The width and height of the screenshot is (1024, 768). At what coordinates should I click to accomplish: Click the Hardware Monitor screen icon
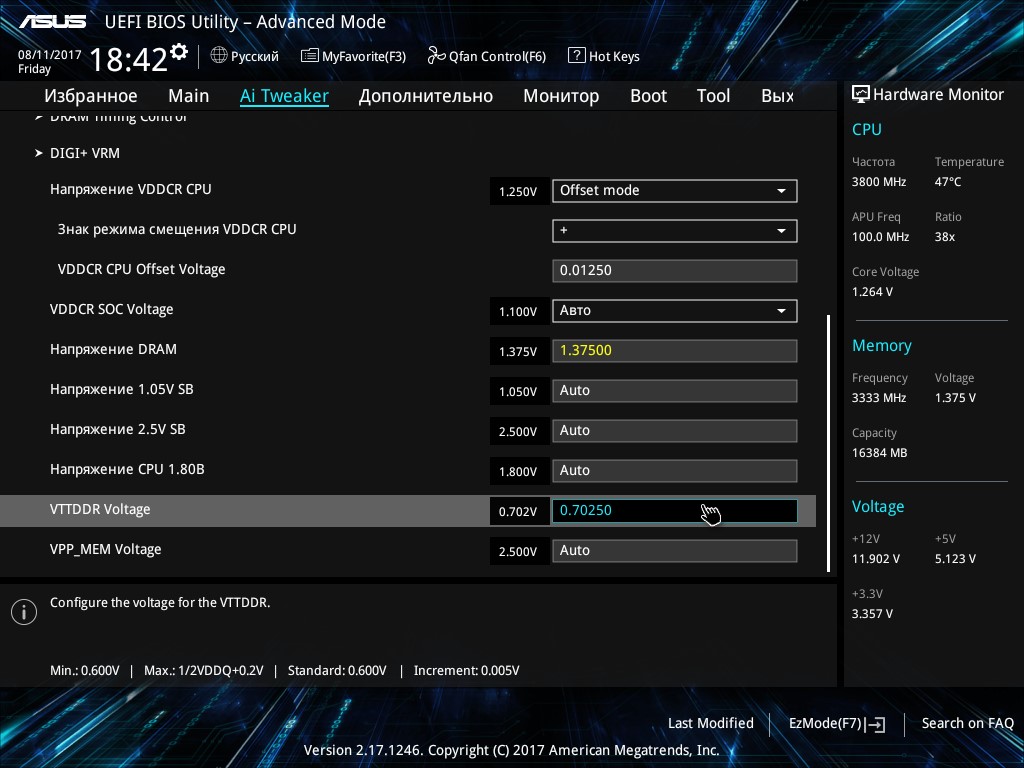click(861, 95)
